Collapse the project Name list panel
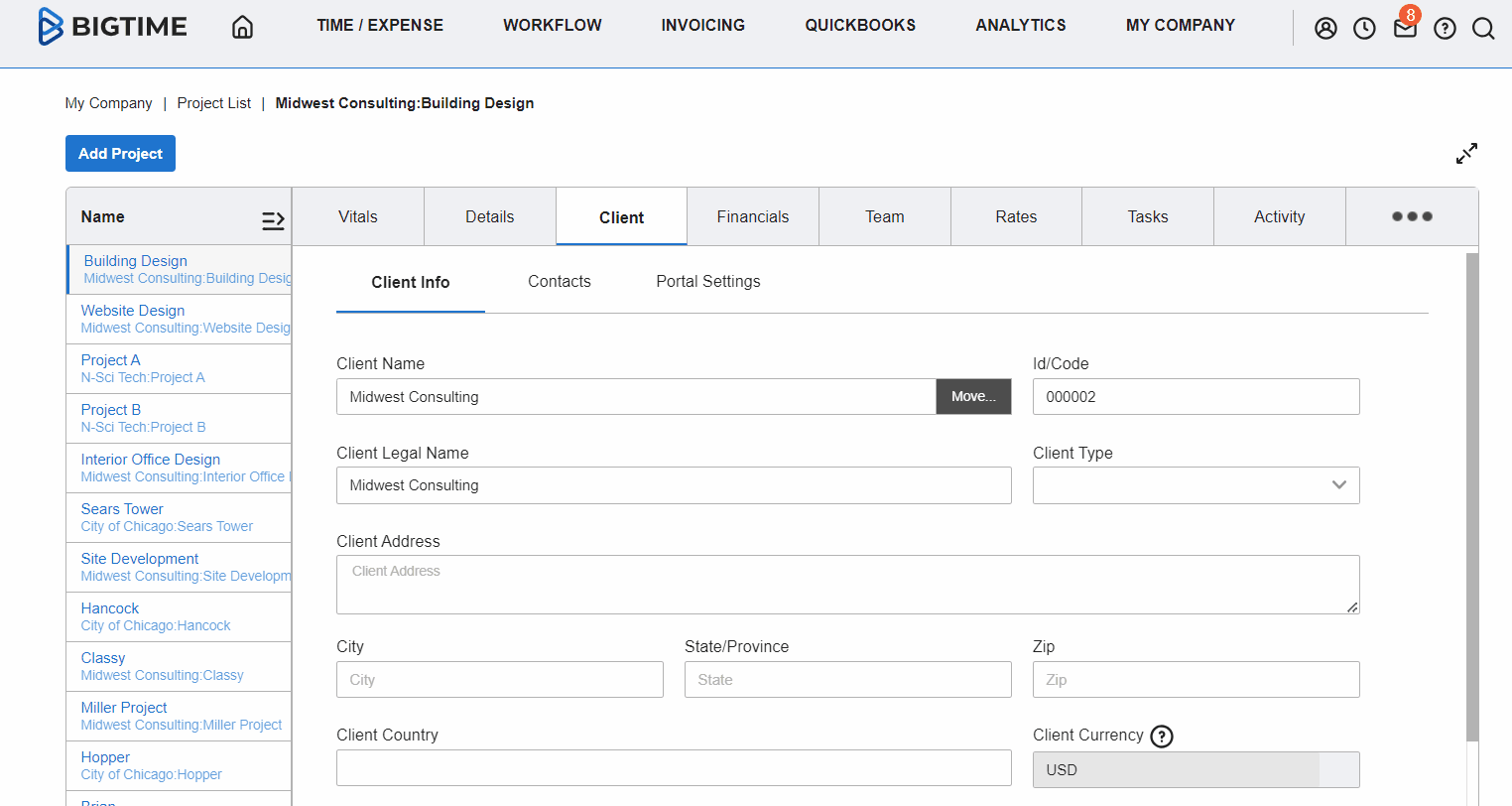This screenshot has width=1512, height=806. coord(273,220)
